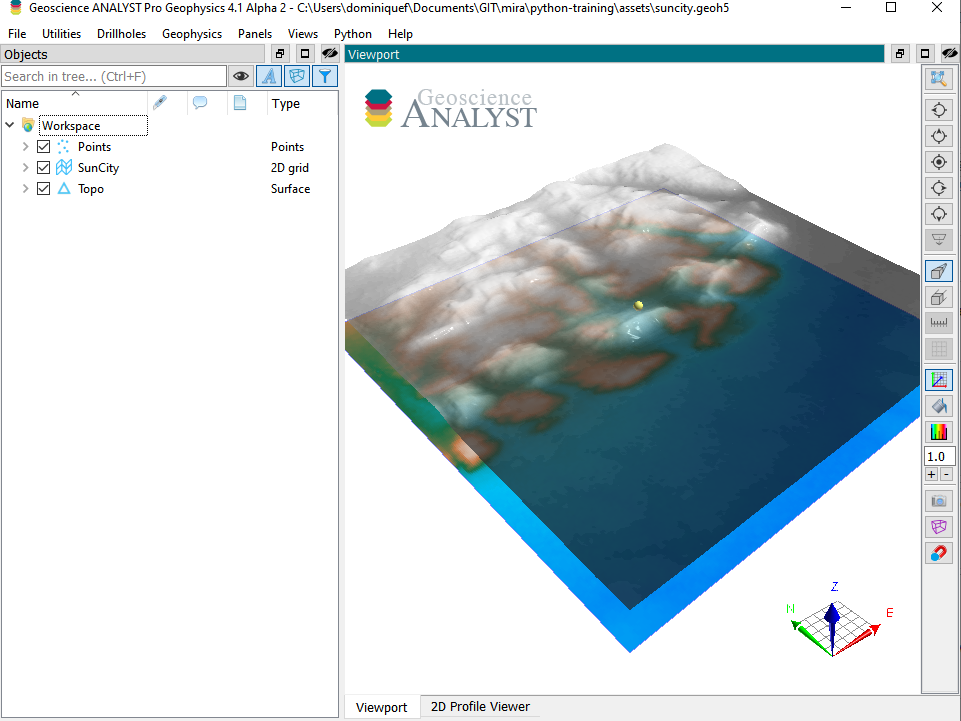Viewport: 961px width, 721px height.
Task: Open the Panels menu
Action: (255, 34)
